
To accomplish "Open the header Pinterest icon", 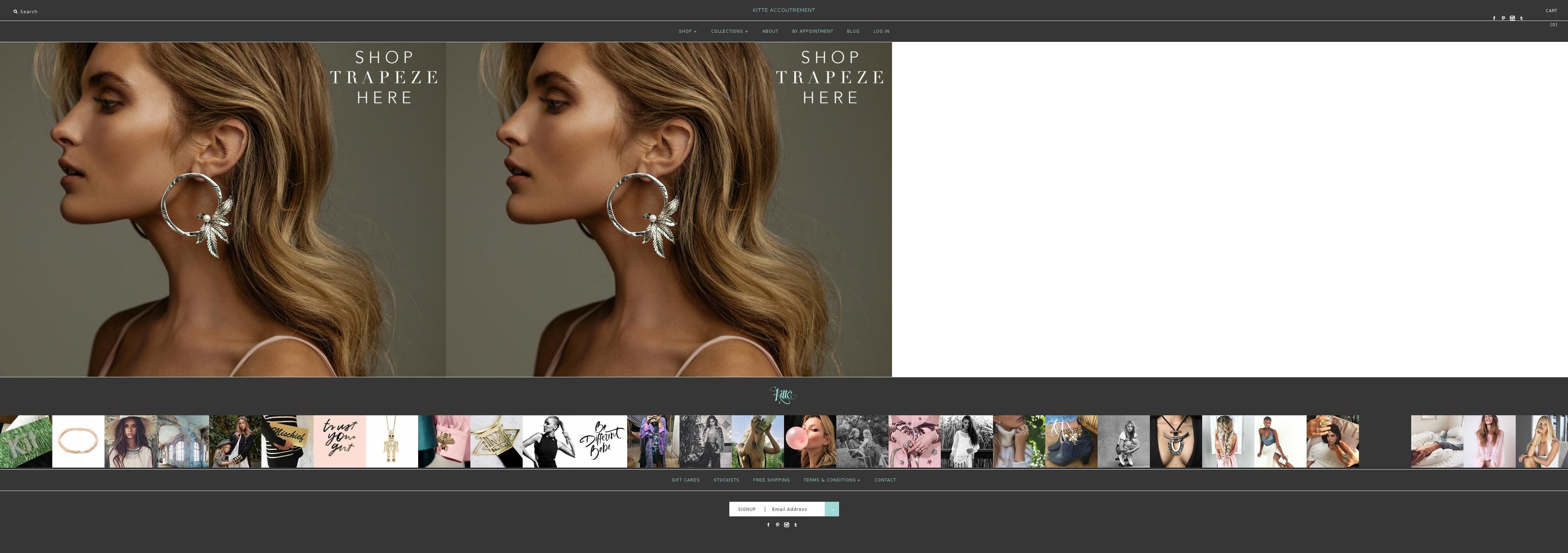I will pos(1503,18).
